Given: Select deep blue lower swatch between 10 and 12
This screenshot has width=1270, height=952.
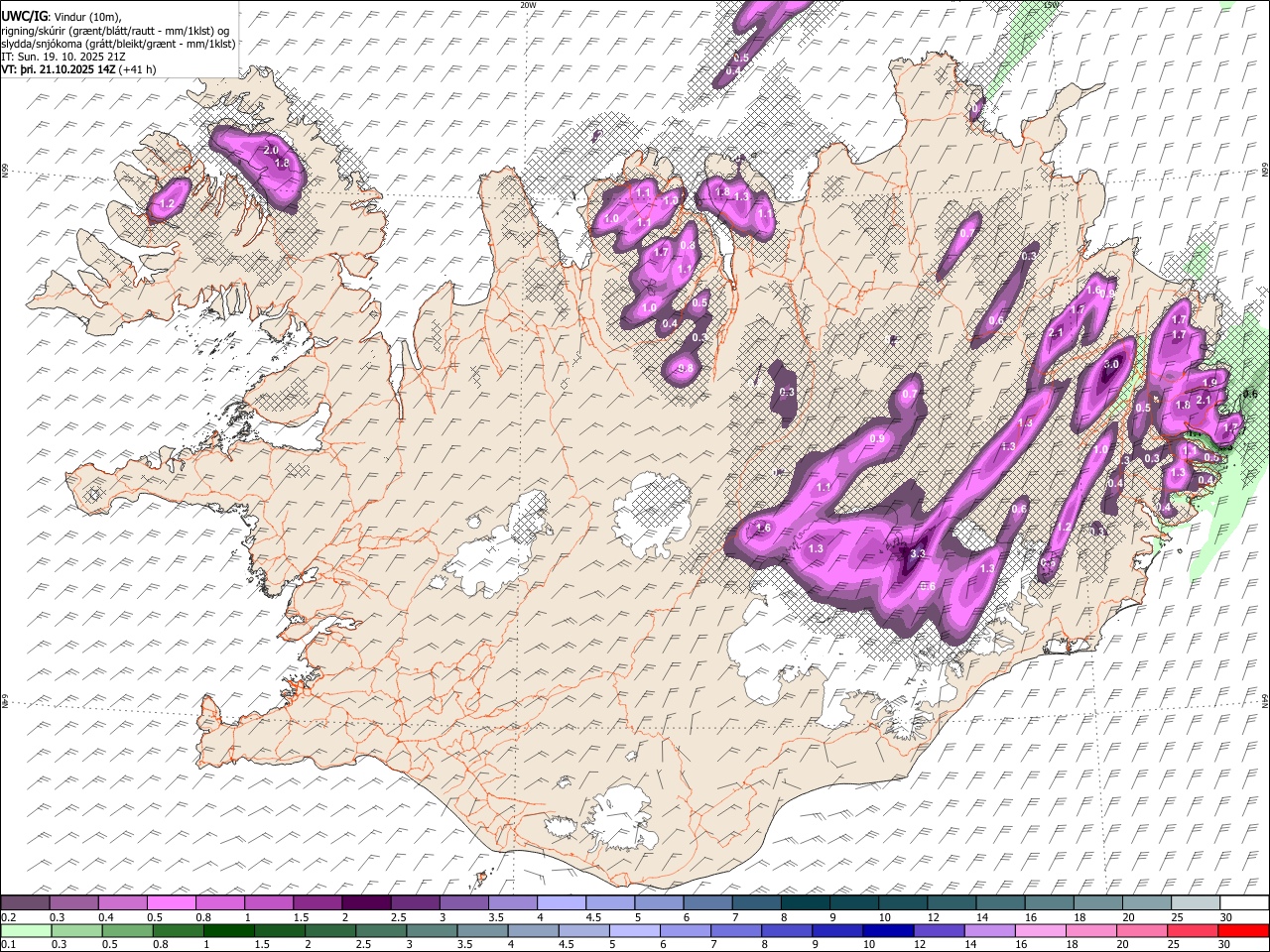Looking at the screenshot, I should click(x=887, y=930).
